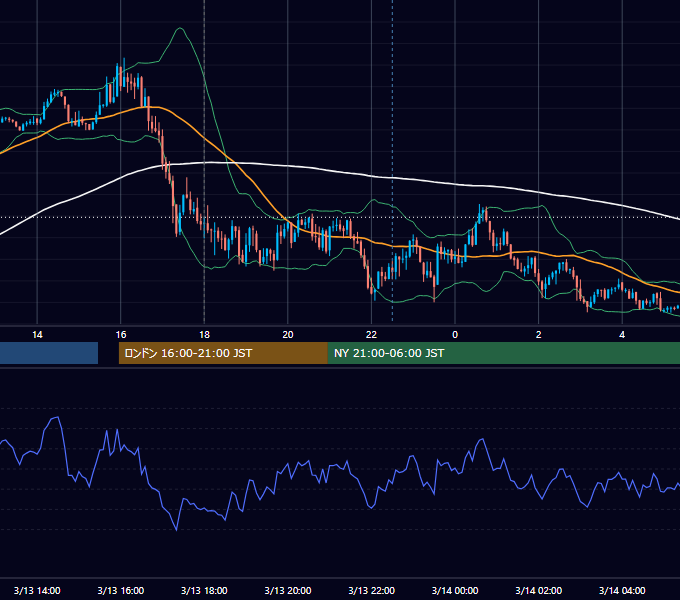Click the dashed vertical time marker at 22:30
Screen dimensions: 680x600
[x=392, y=160]
